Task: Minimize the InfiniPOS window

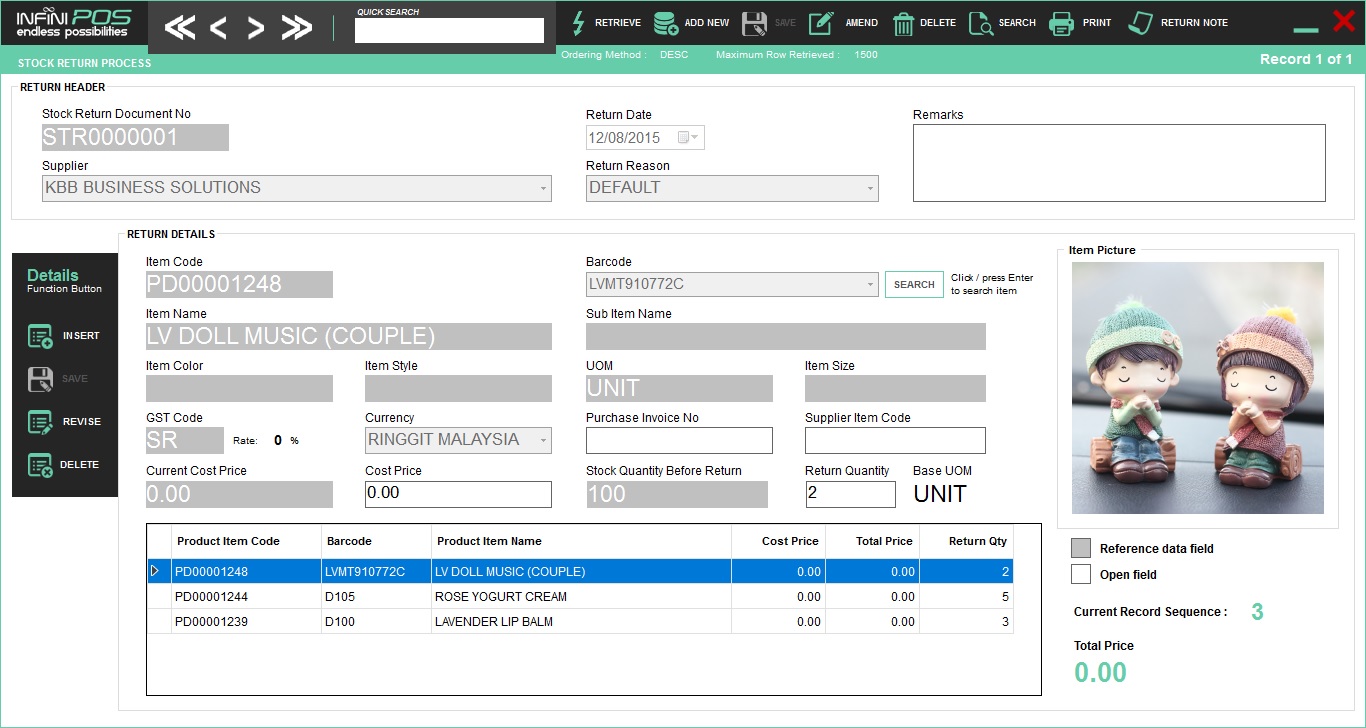Action: 1306,30
